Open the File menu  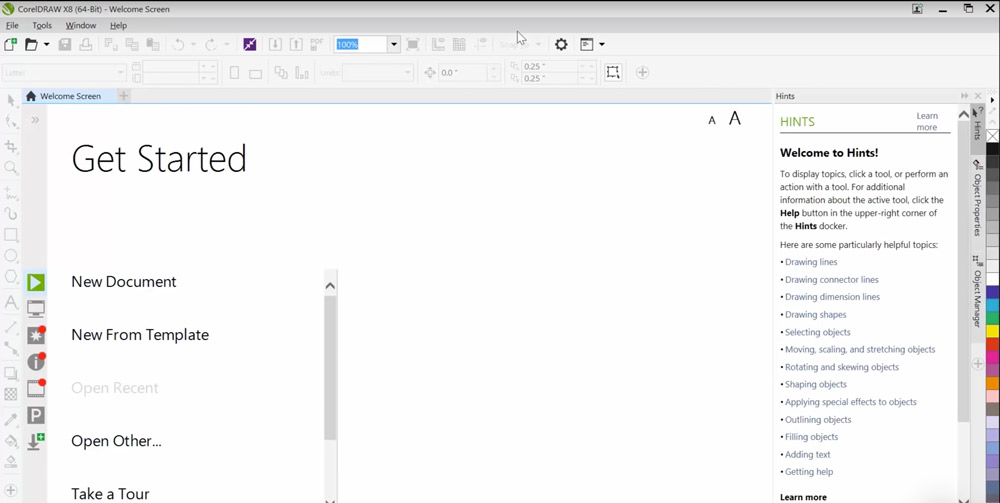point(12,26)
